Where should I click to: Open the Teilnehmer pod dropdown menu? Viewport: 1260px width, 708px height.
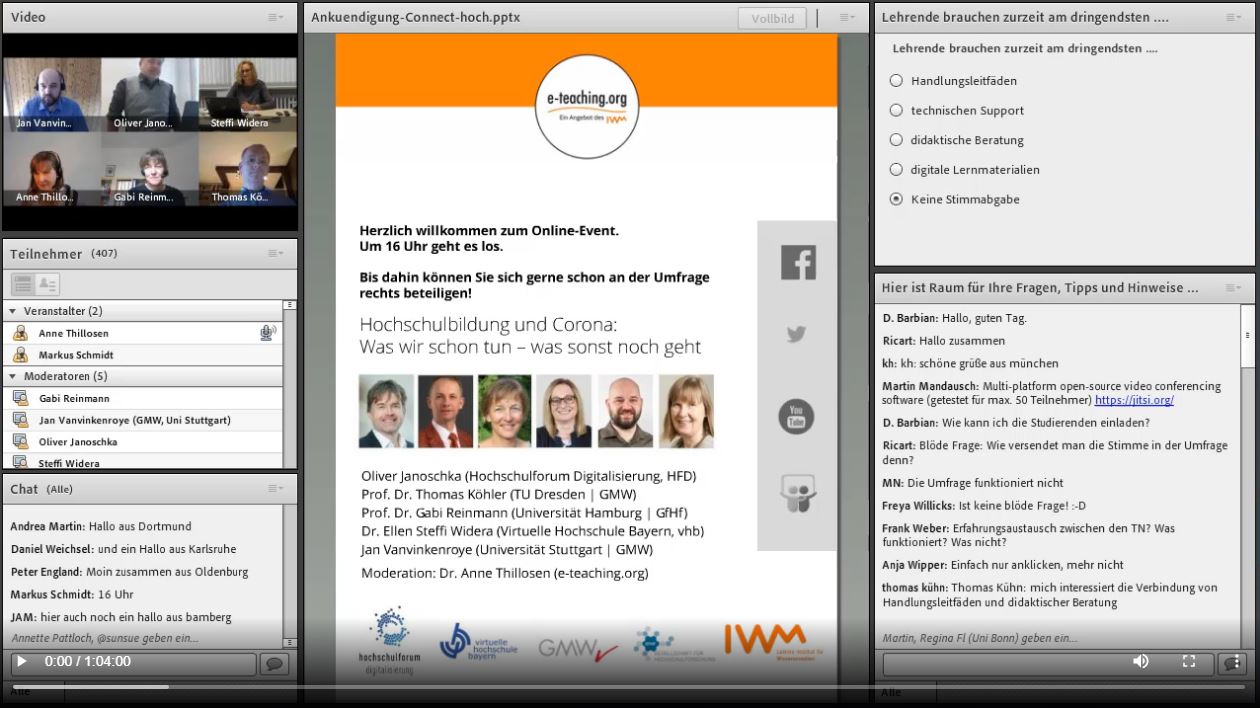click(x=276, y=254)
